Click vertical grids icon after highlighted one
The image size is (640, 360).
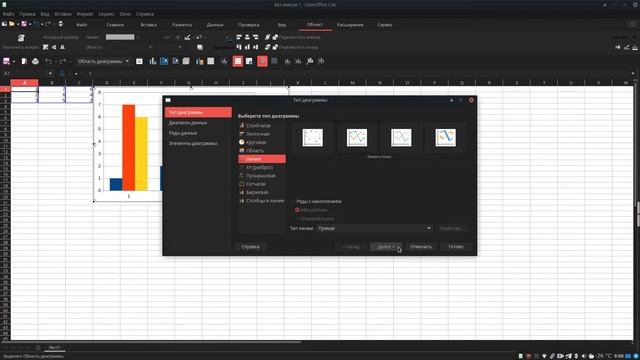(x=274, y=61)
